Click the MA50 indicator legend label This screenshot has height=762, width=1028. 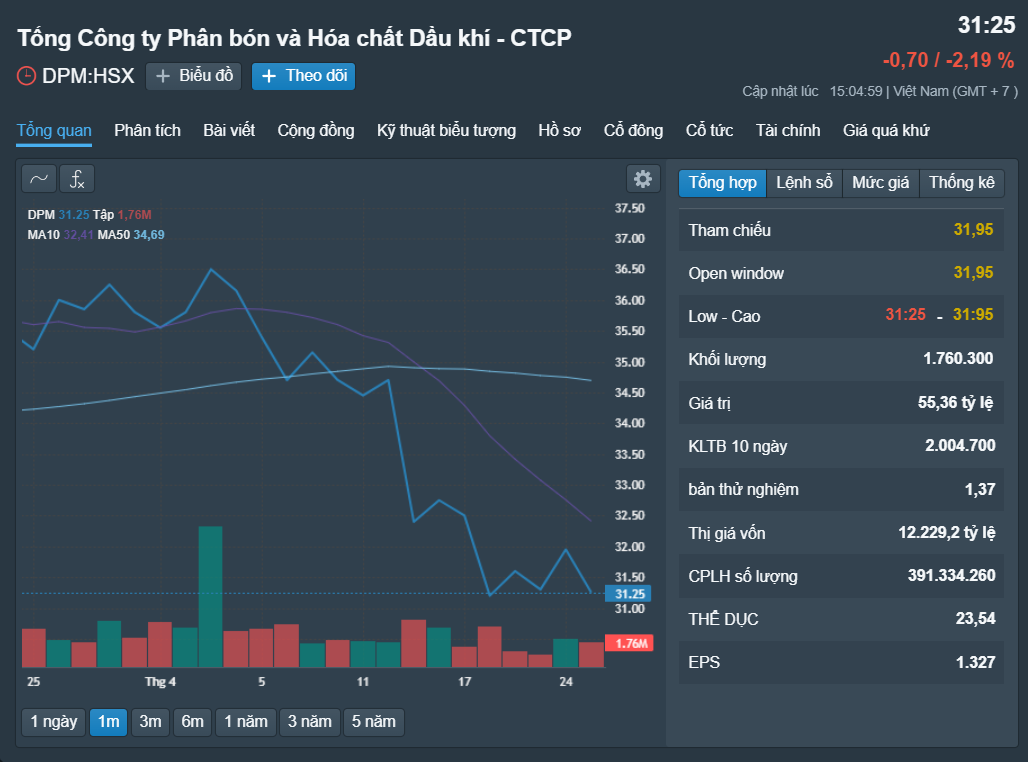coord(113,235)
